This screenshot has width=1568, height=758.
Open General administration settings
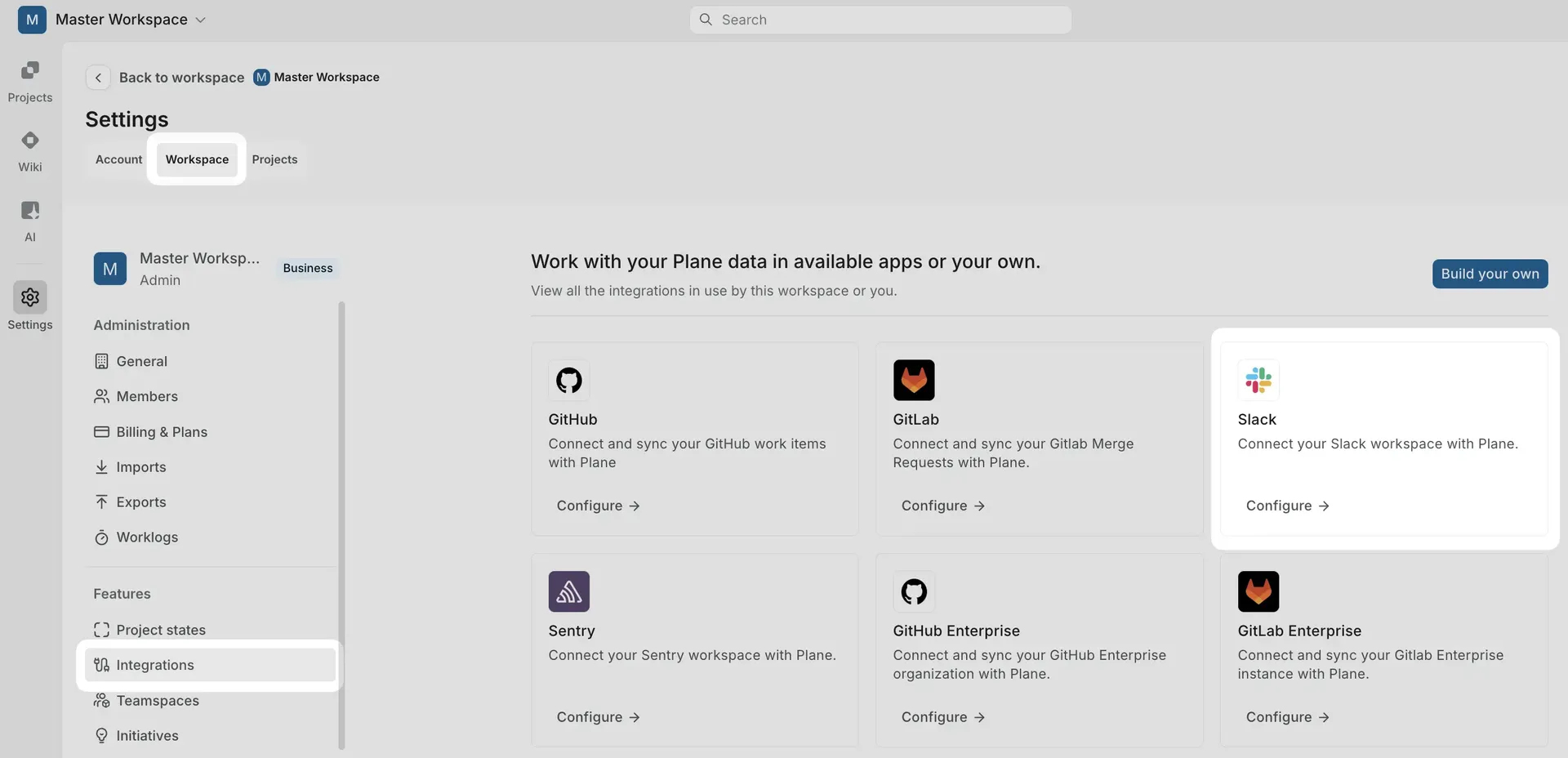[x=211, y=361]
